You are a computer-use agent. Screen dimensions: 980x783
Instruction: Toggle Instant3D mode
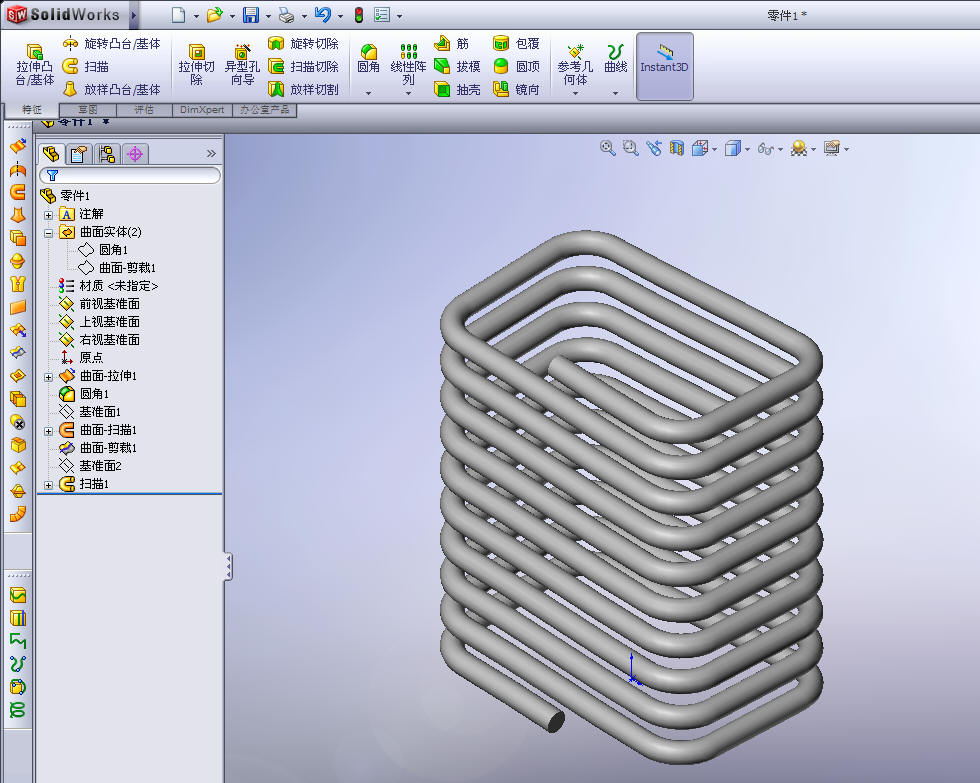(664, 66)
